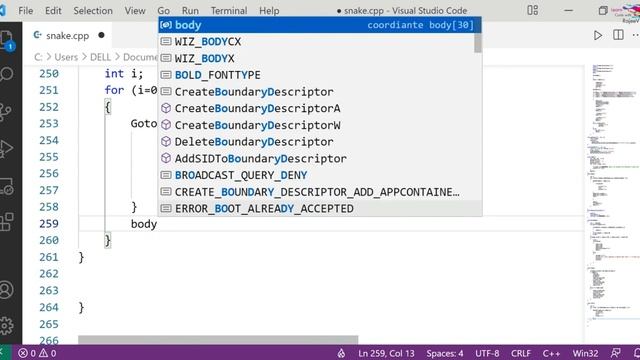
Task: Open the Remote Explorer view
Action: [x=7, y=186]
